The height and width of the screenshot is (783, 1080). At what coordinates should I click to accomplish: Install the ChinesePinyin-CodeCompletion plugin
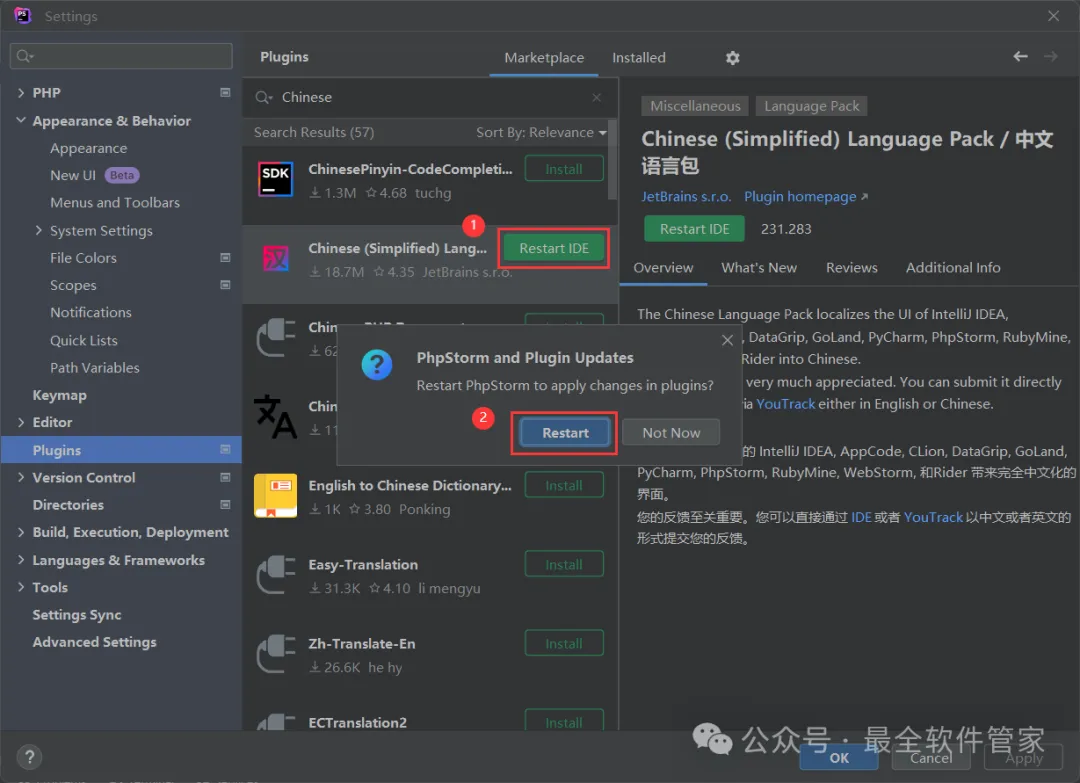point(564,169)
